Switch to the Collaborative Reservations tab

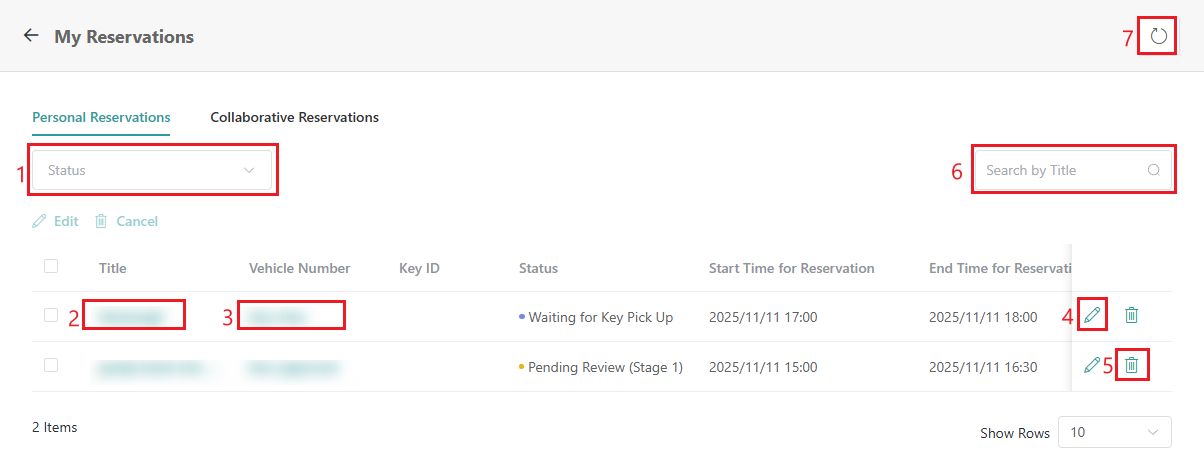point(294,117)
